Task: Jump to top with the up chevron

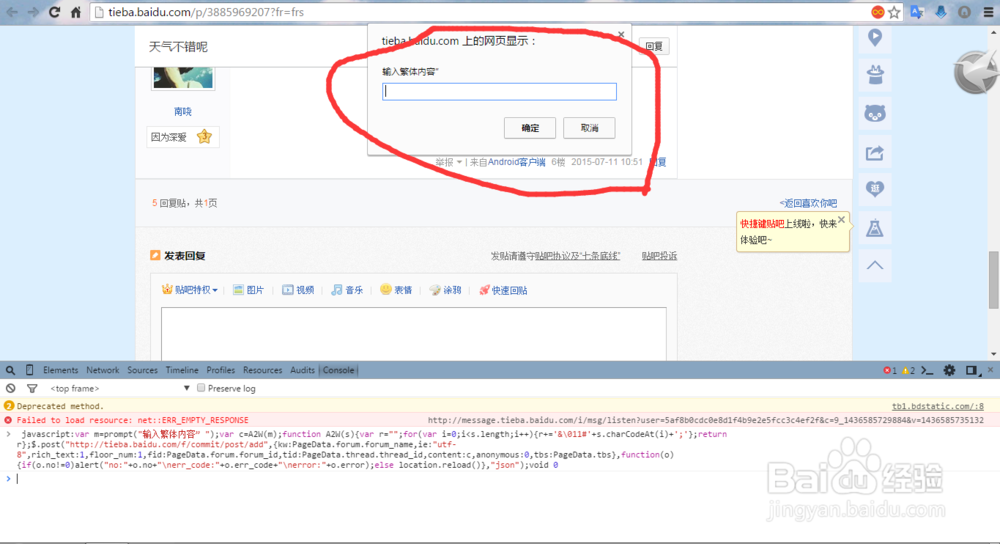Action: 875,265
